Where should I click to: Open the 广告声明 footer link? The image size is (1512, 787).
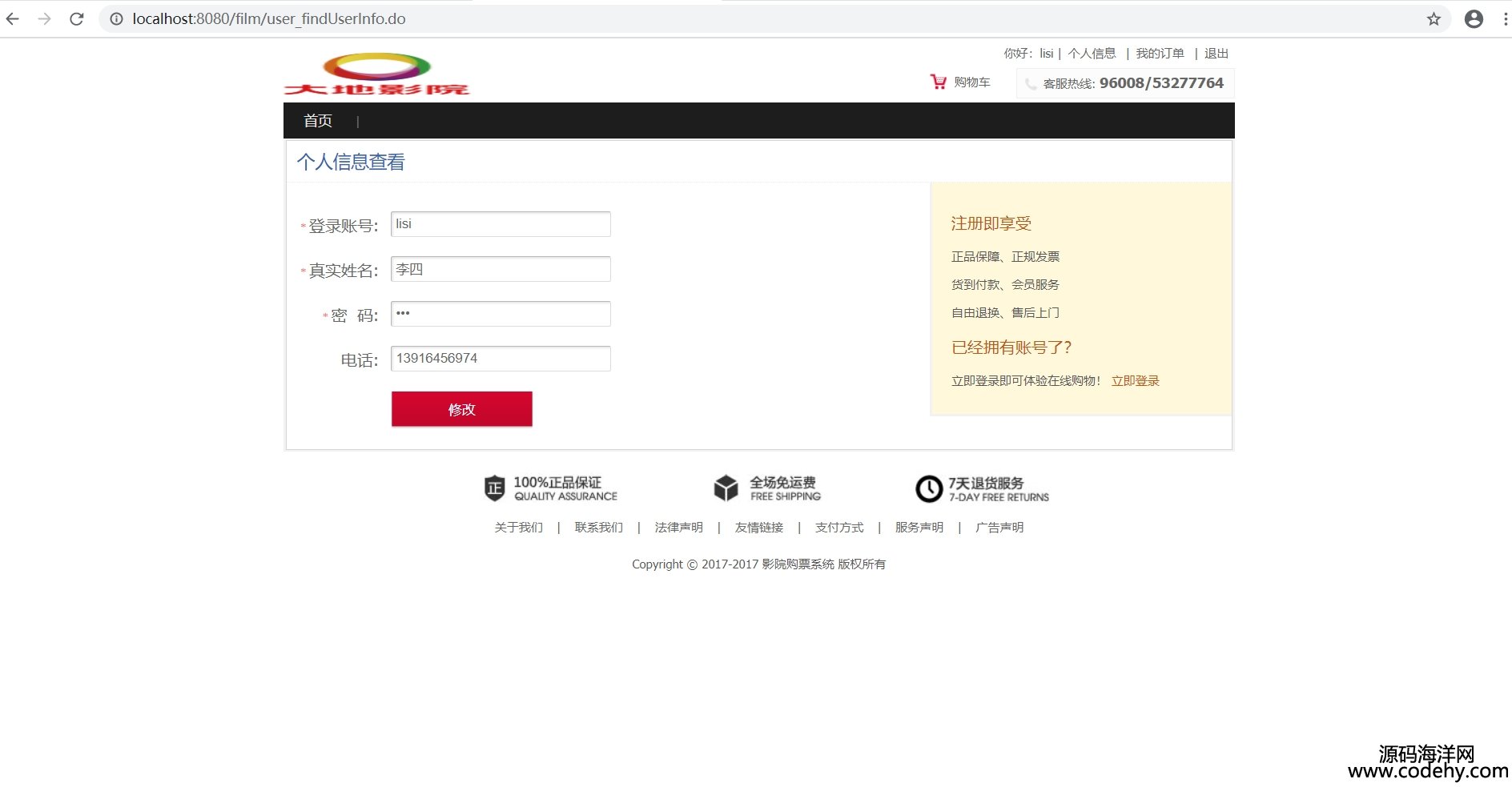click(999, 528)
